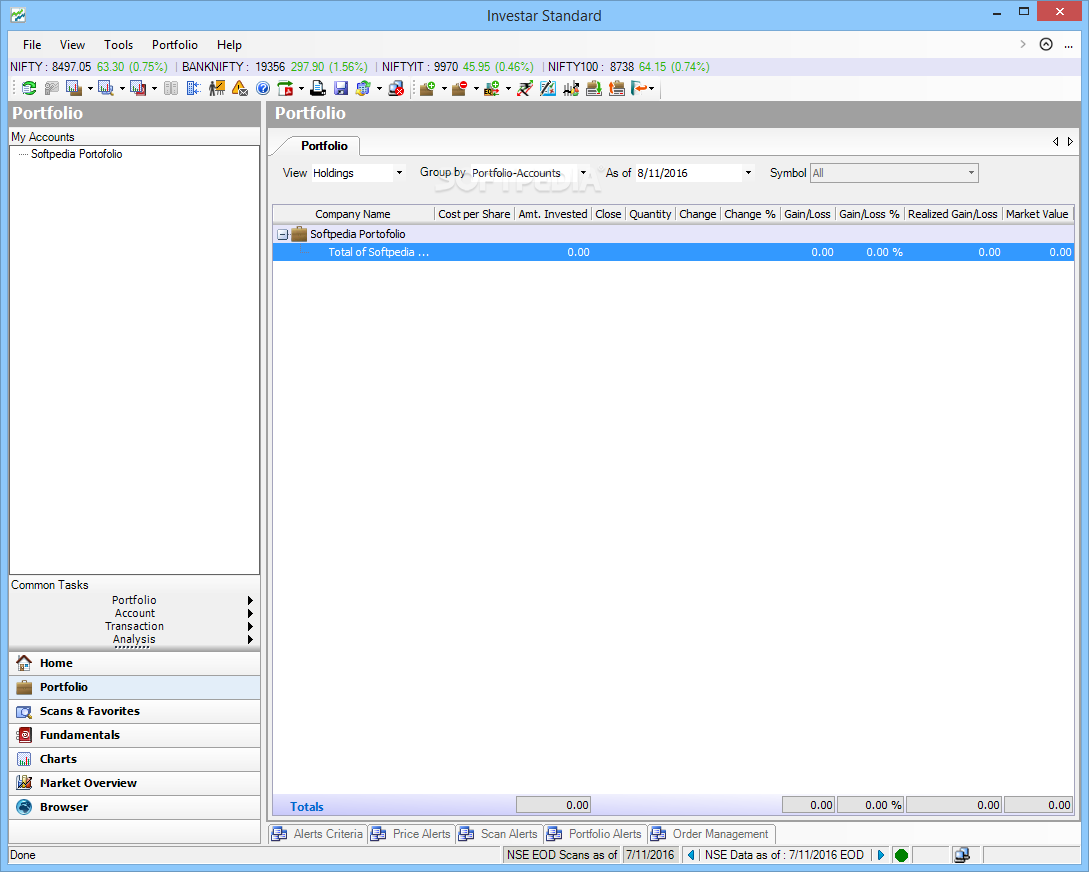Click the blue column-arrange toolbar icon

[194, 88]
